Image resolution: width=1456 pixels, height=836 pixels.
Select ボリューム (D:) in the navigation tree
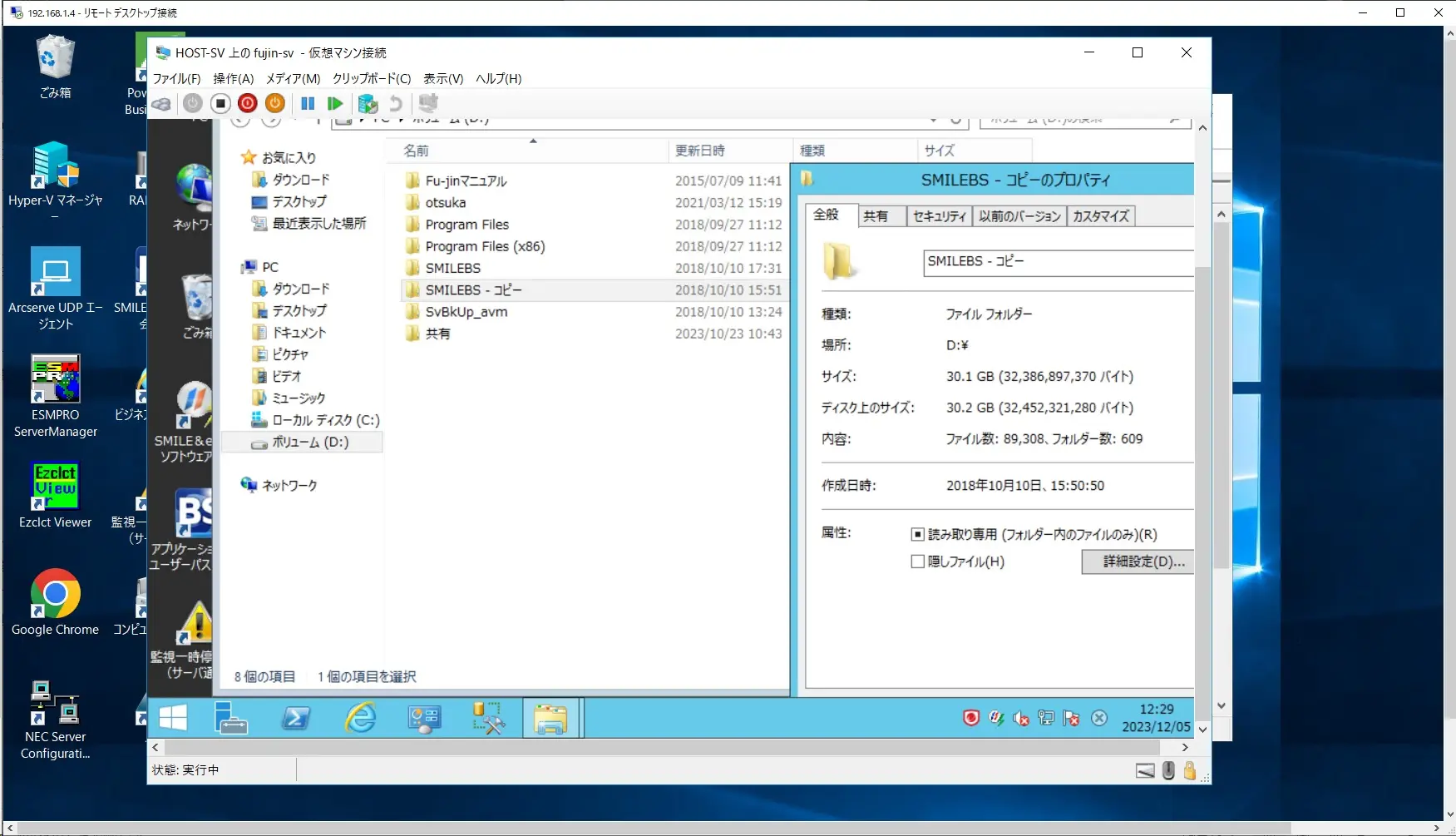[310, 443]
